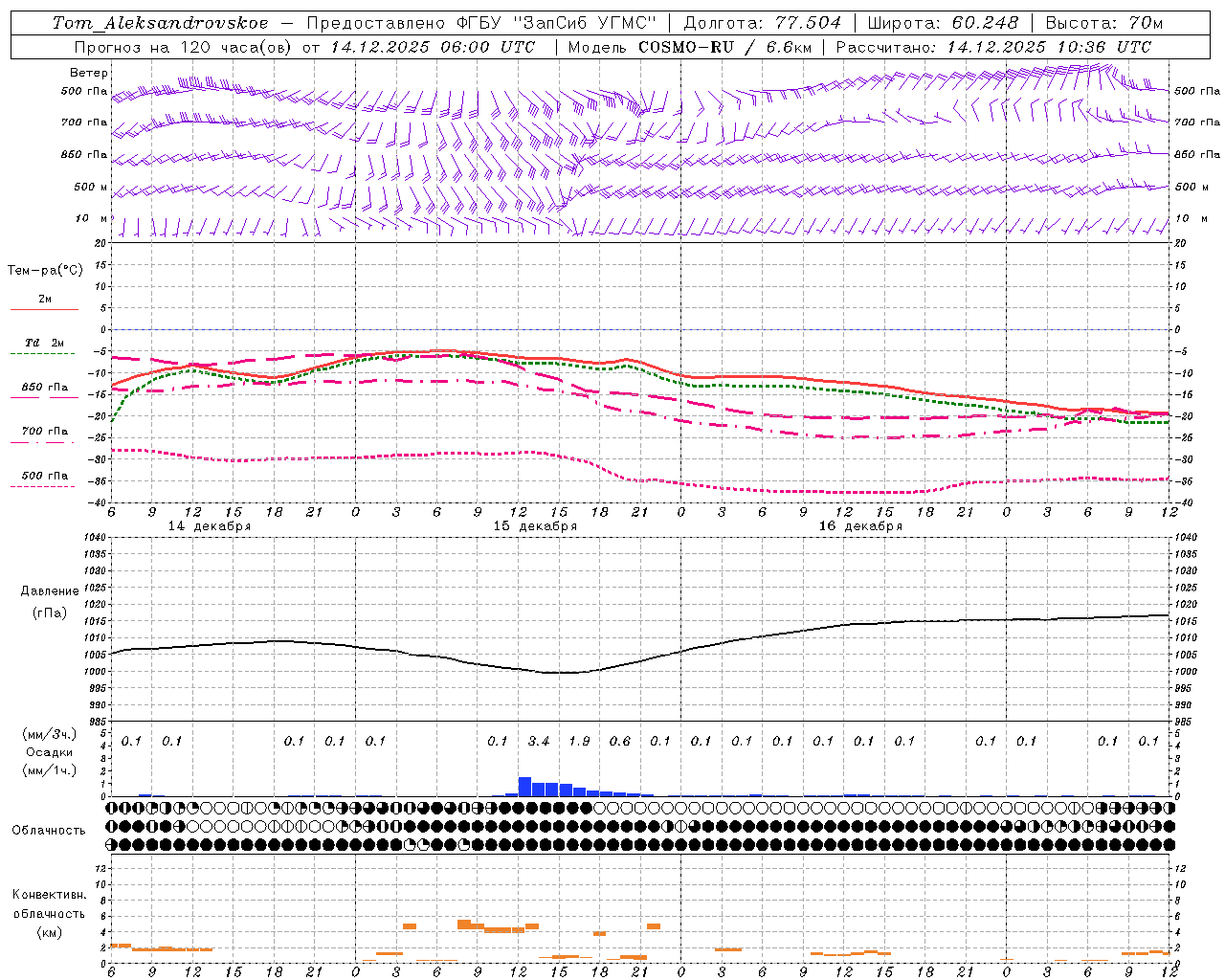Click the 14 декабря date label
Viewport: 1225px width, 980px height.
(210, 526)
